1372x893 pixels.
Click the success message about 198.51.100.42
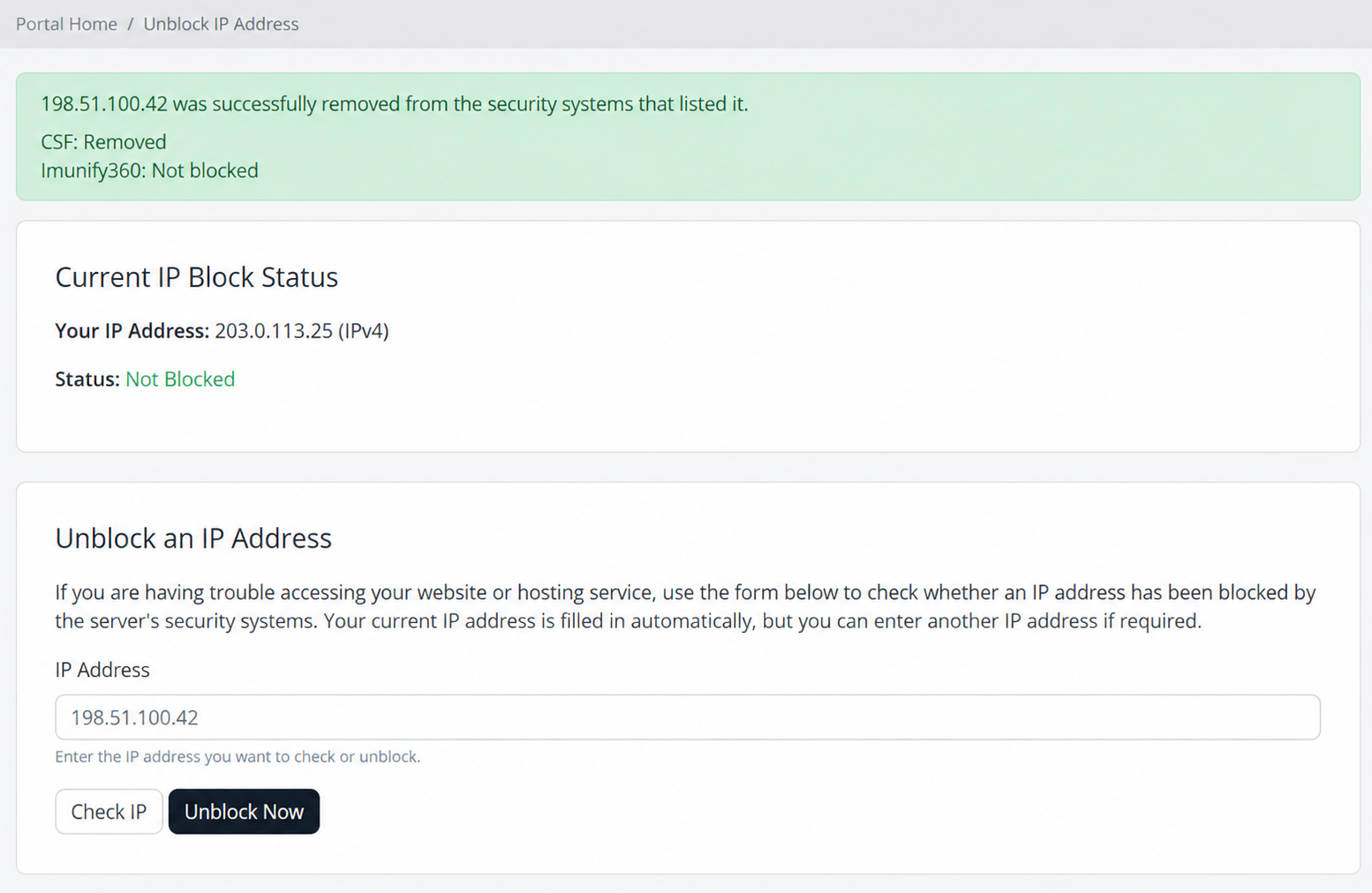[394, 103]
